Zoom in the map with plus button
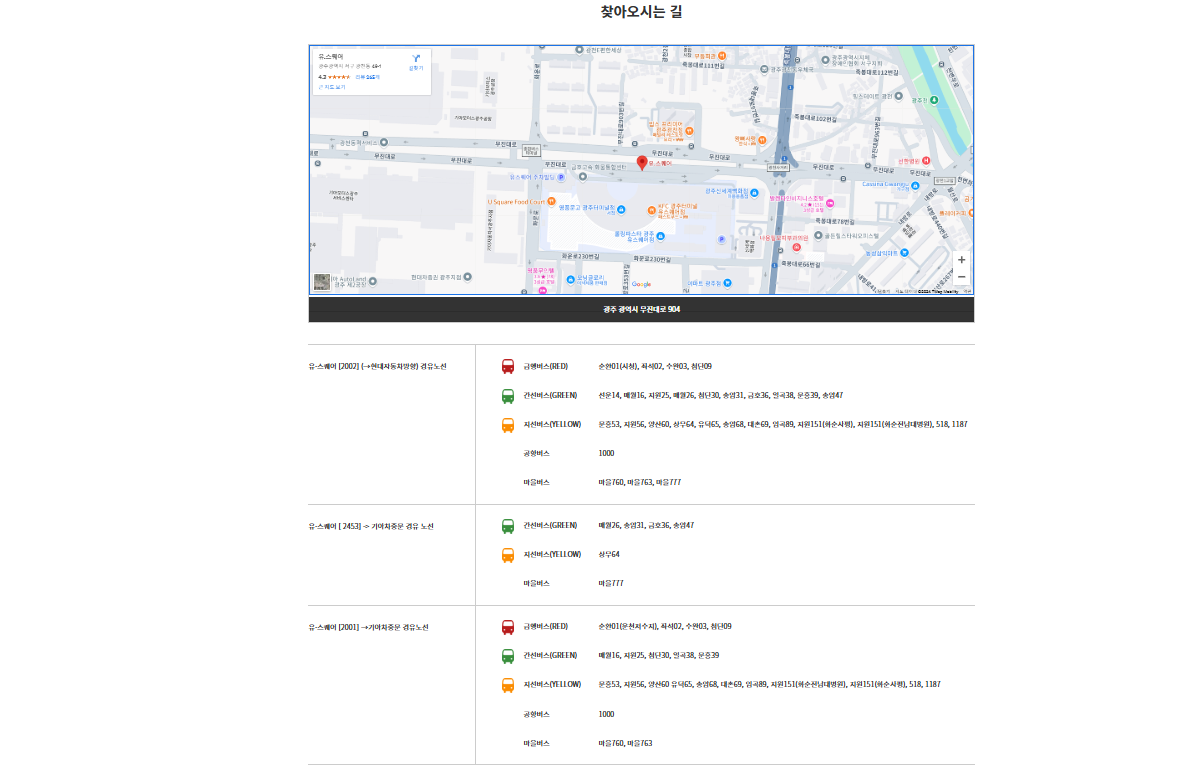This screenshot has height=782, width=1186. click(961, 260)
